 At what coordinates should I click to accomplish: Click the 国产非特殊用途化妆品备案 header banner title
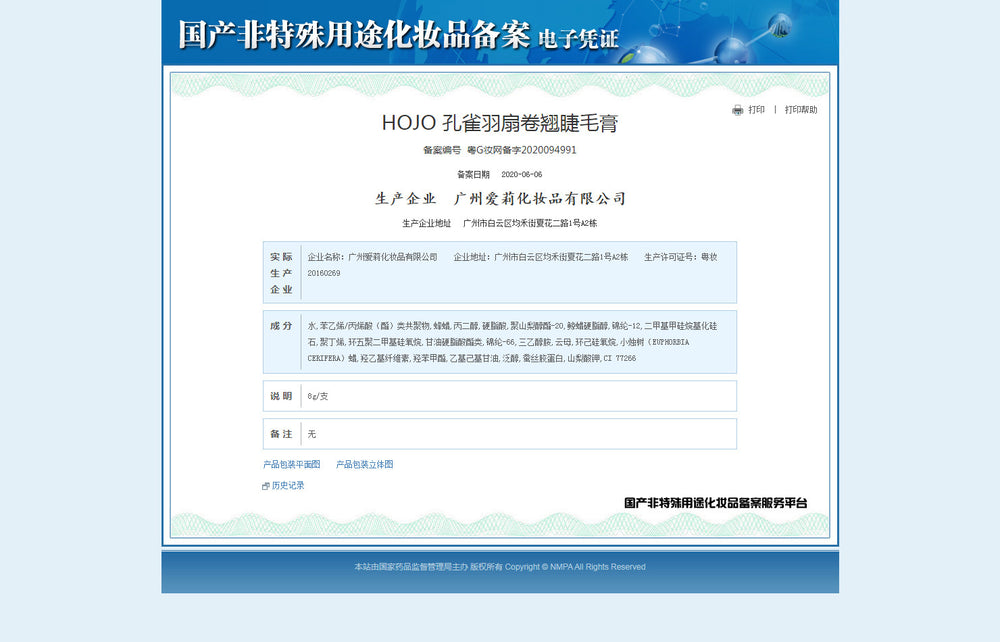(355, 35)
